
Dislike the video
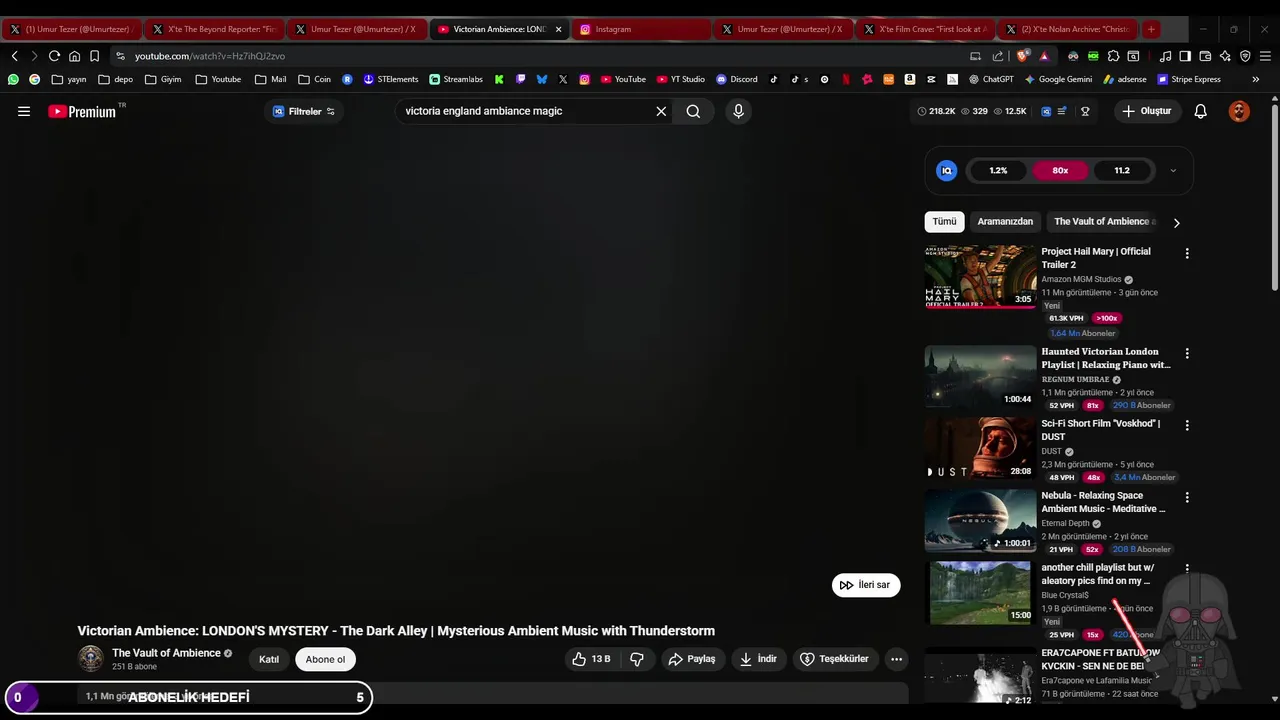tap(637, 659)
